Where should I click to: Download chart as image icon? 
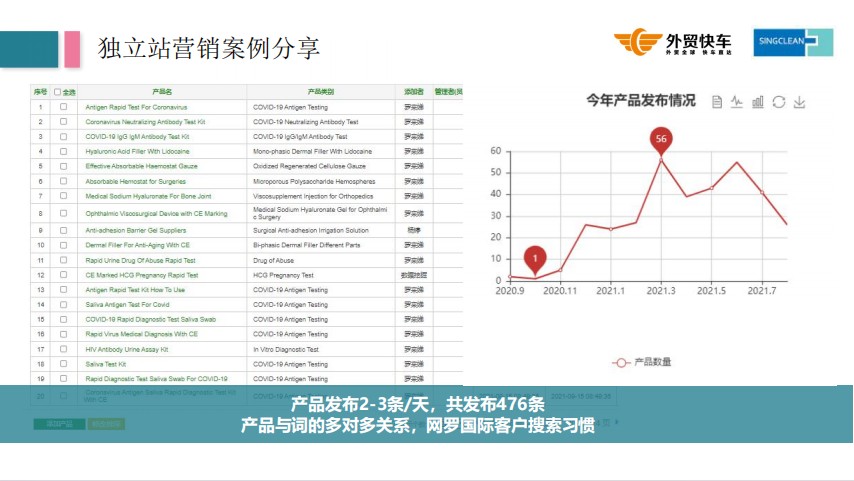pyautogui.click(x=799, y=102)
